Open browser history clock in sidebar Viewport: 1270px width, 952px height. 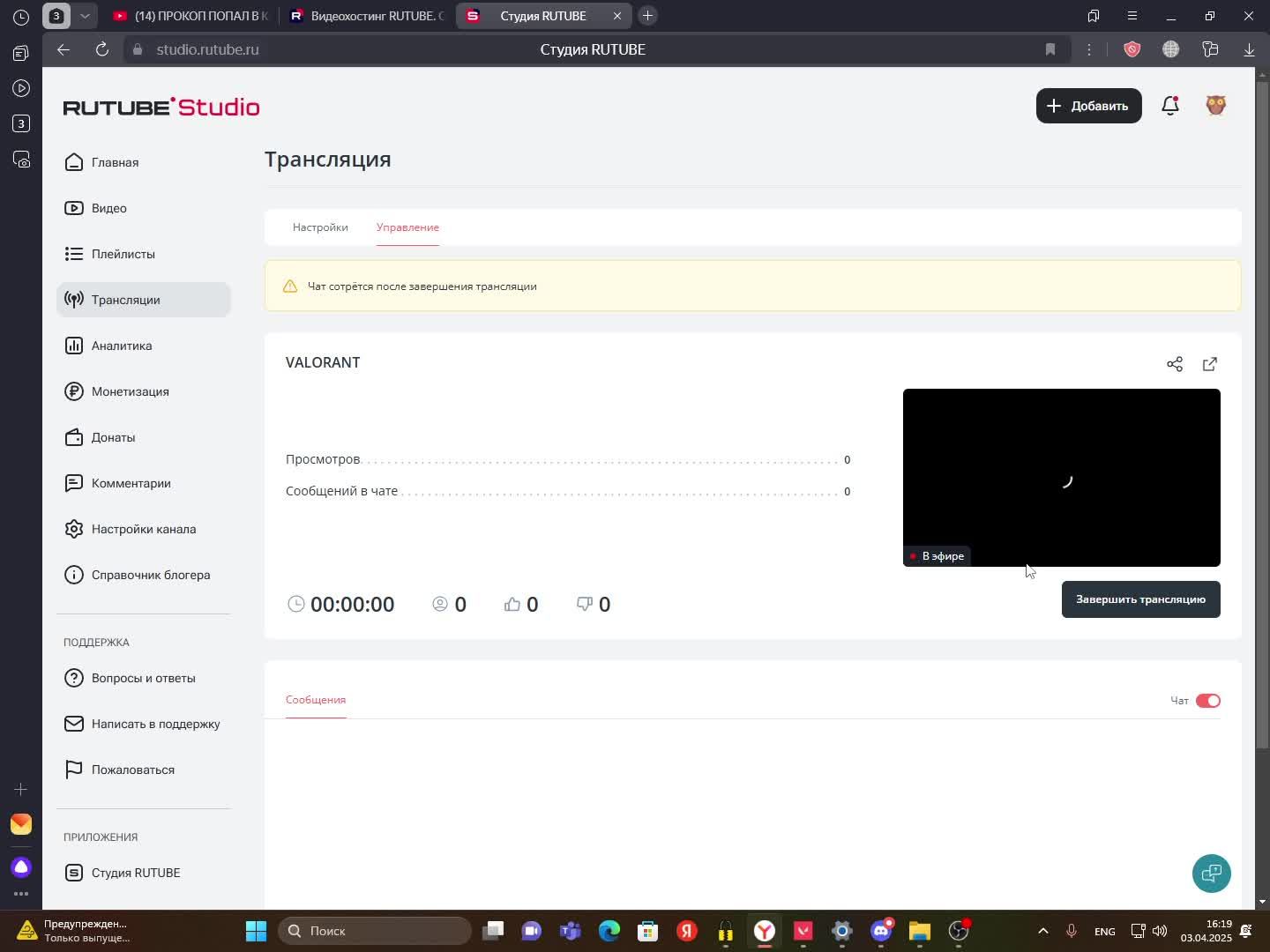tap(21, 17)
